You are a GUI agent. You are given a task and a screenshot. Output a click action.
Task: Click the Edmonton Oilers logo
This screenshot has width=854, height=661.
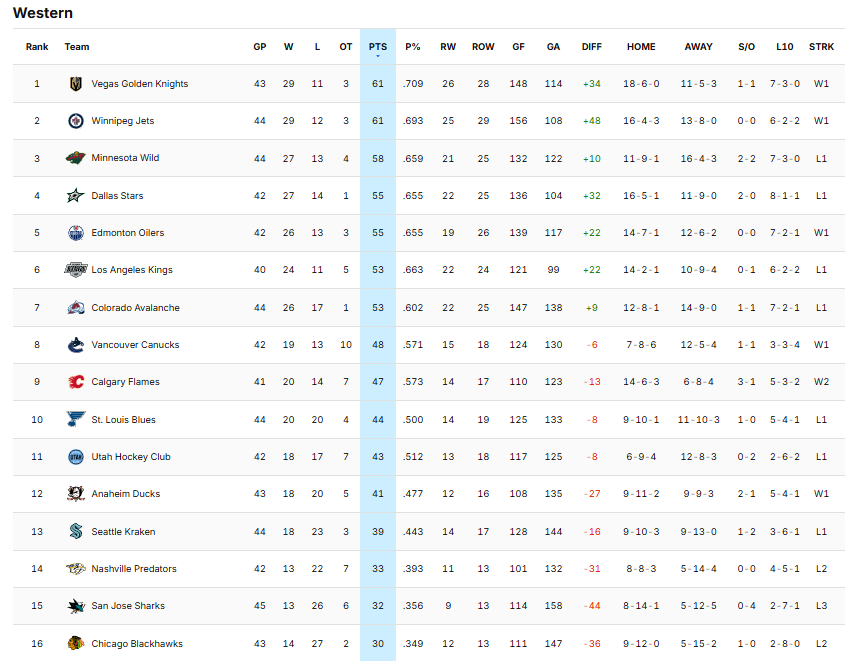tap(76, 232)
